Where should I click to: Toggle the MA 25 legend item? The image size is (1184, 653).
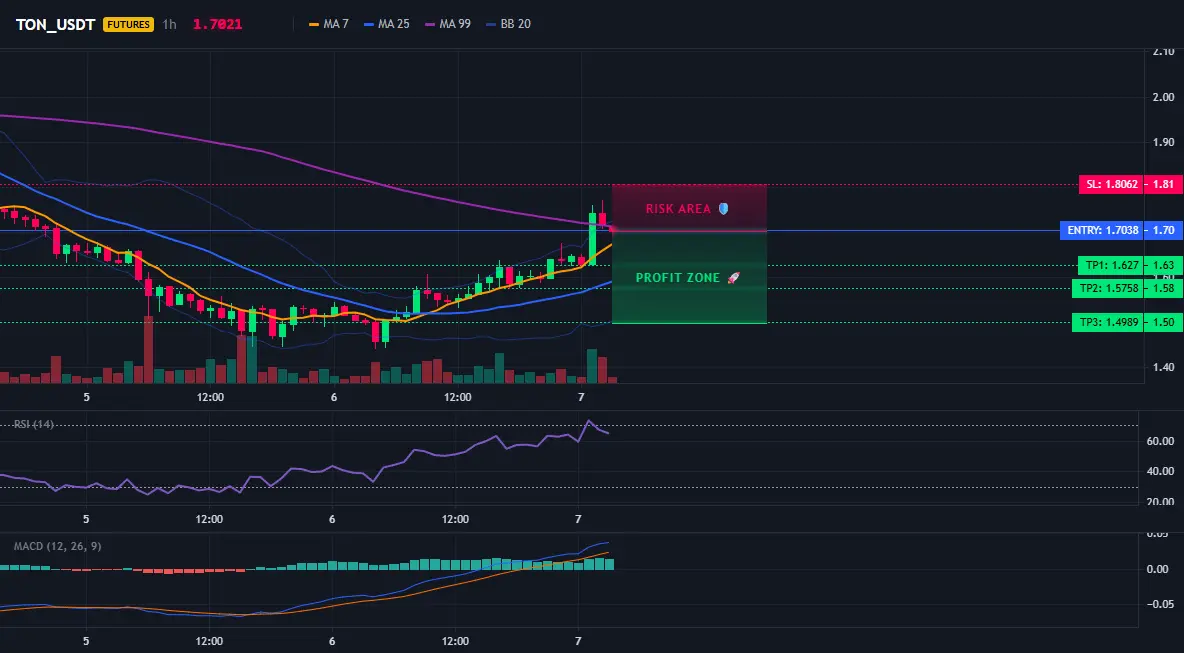coord(387,24)
